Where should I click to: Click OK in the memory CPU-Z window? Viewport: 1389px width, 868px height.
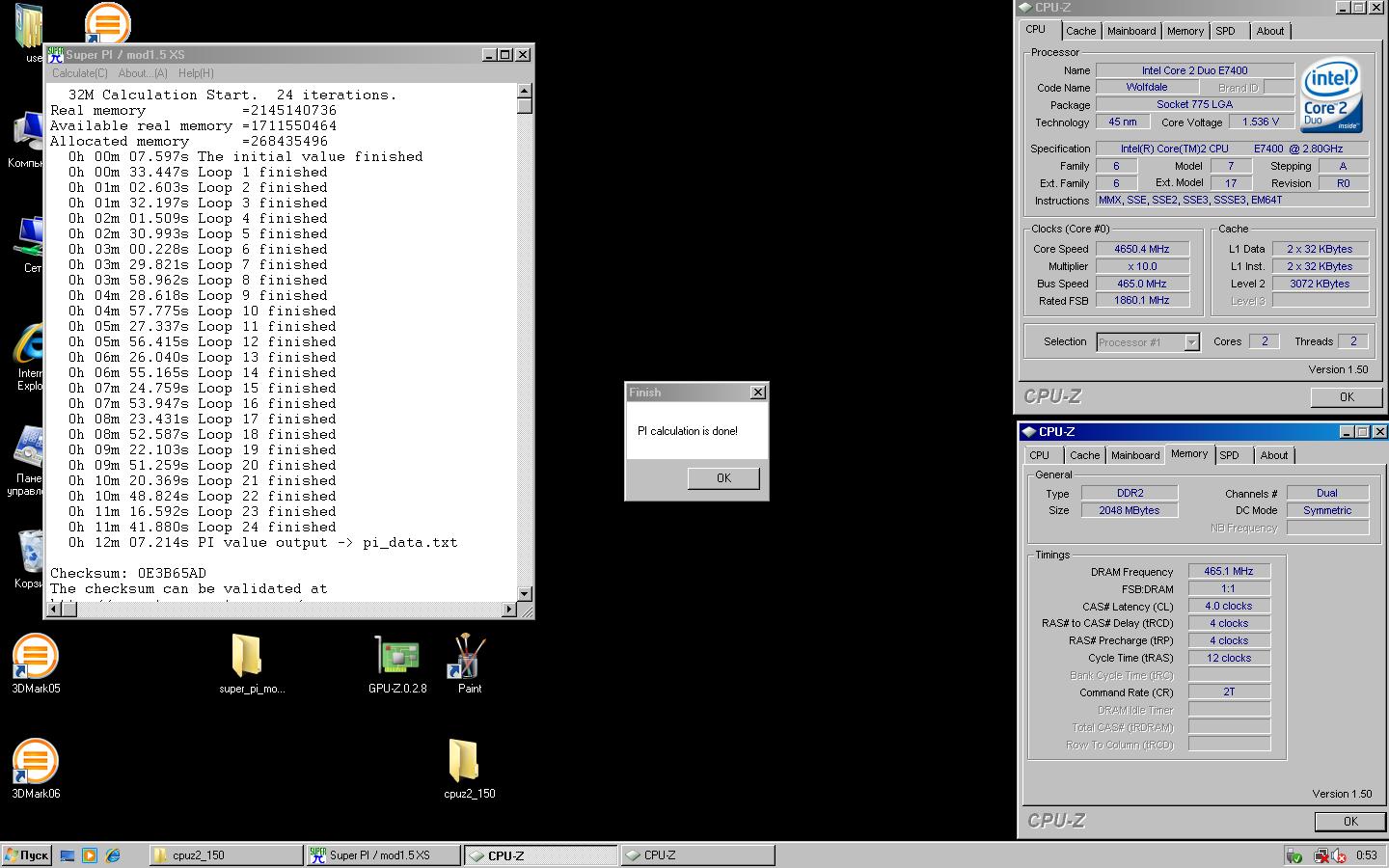click(x=1350, y=822)
